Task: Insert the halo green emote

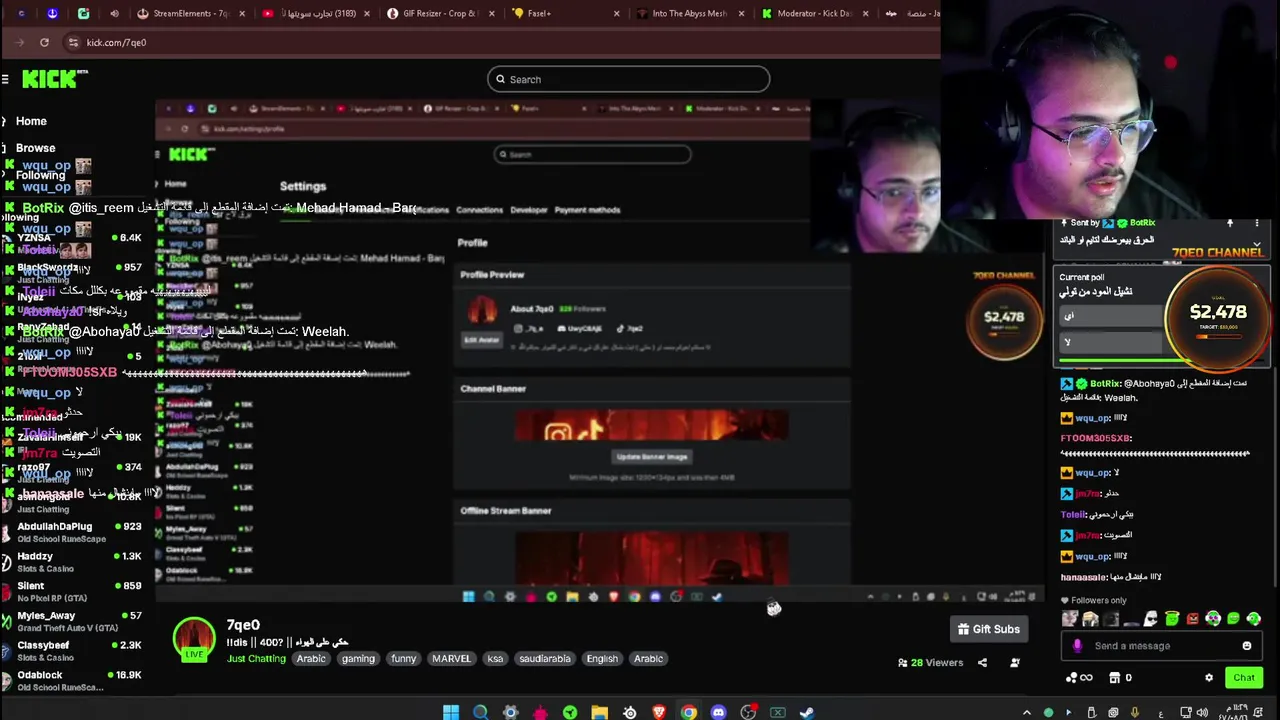Action: pyautogui.click(x=1172, y=619)
